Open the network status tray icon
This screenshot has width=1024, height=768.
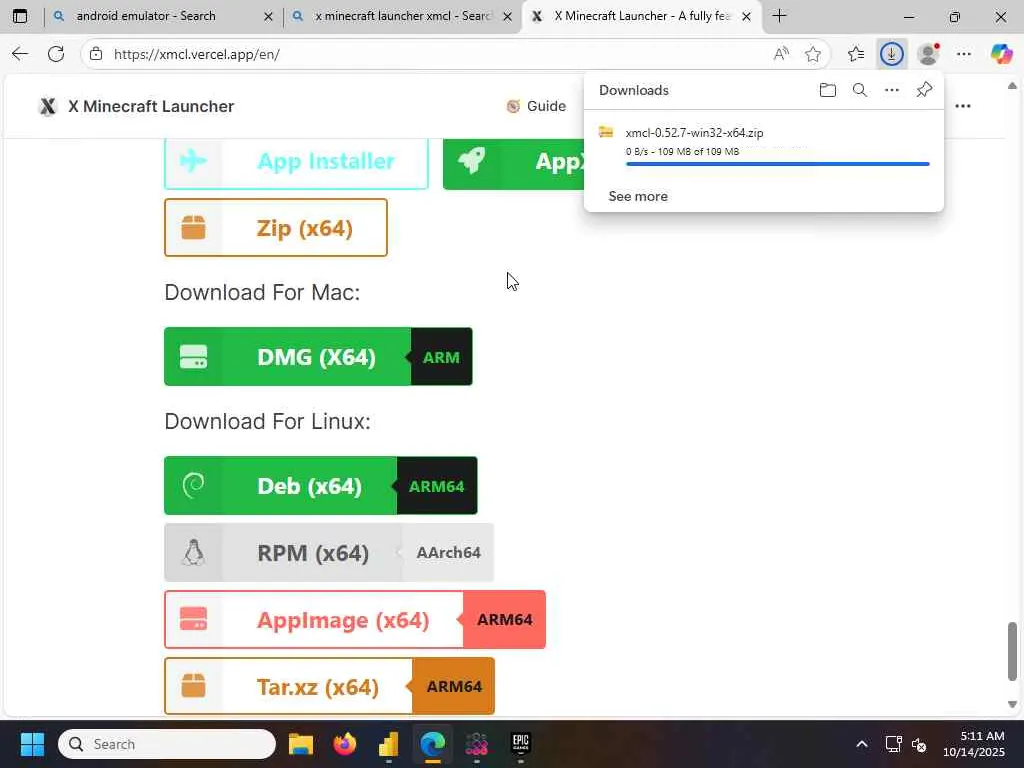click(893, 744)
